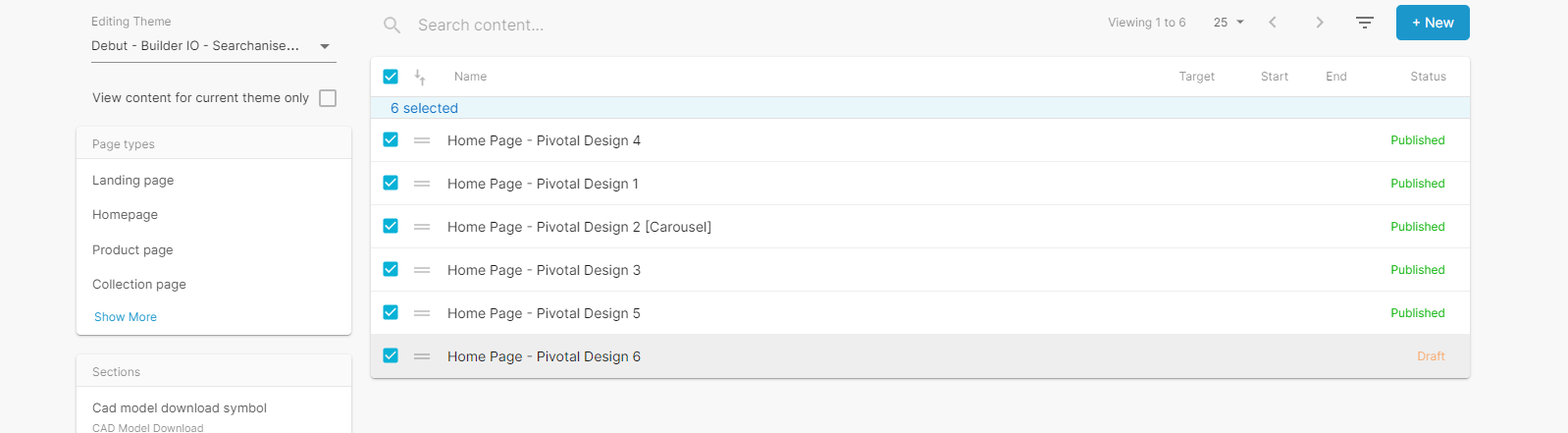The image size is (1568, 433).
Task: Open Home Page - Pivotal Design 3
Action: coord(544,270)
